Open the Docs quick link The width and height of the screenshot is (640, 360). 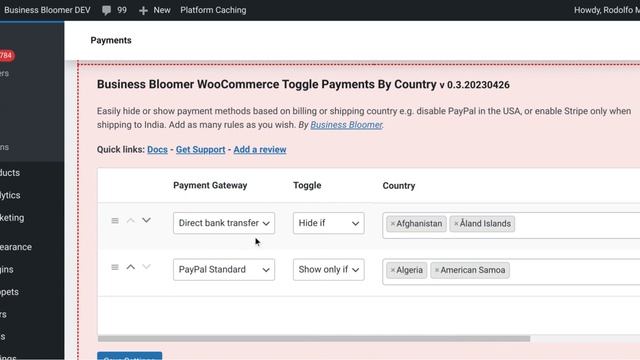pos(157,149)
